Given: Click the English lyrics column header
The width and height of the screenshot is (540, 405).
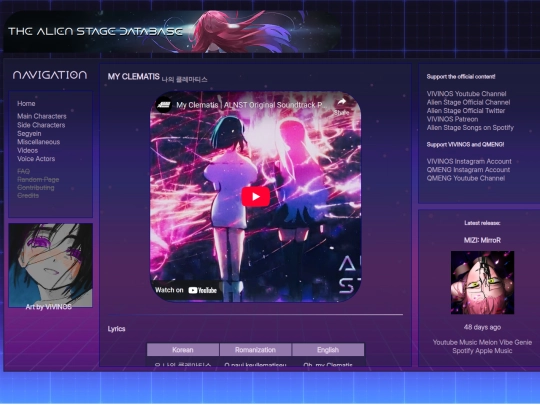Looking at the screenshot, I should (x=328, y=350).
